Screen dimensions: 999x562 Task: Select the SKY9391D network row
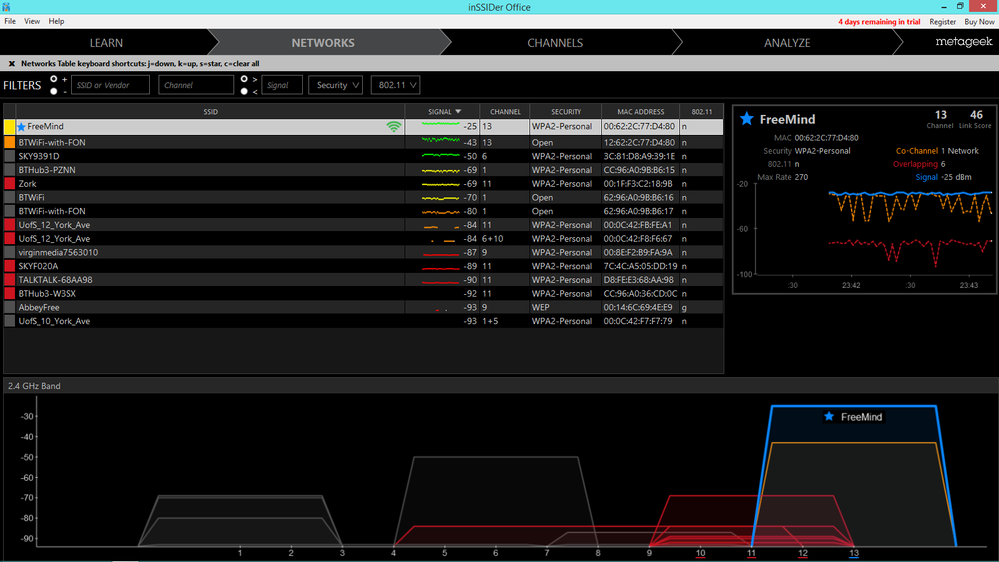[363, 156]
